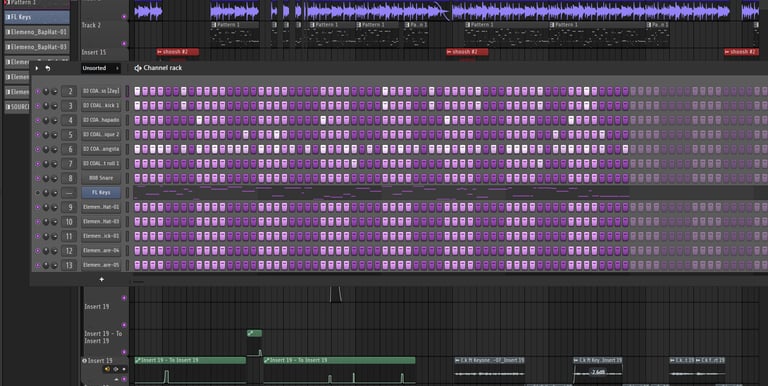
Task: Unmute the FL Keys channel LED
Action: pyautogui.click(x=38, y=193)
